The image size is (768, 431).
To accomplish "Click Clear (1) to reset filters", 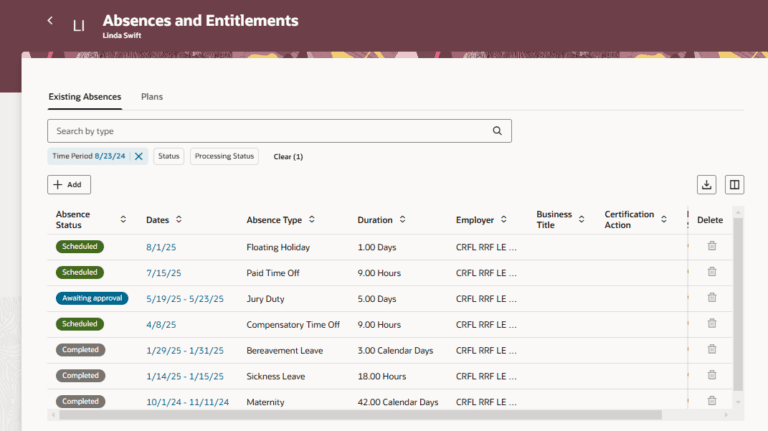I will click(x=288, y=157).
